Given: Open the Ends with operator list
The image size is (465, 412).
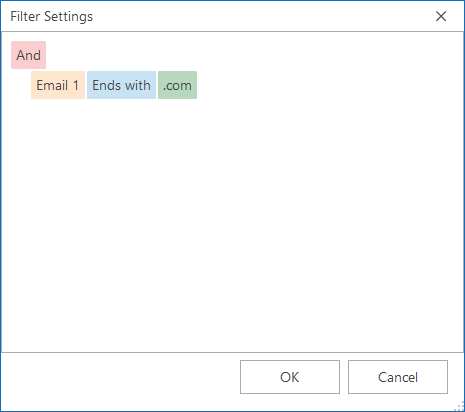Looking at the screenshot, I should point(121,85).
